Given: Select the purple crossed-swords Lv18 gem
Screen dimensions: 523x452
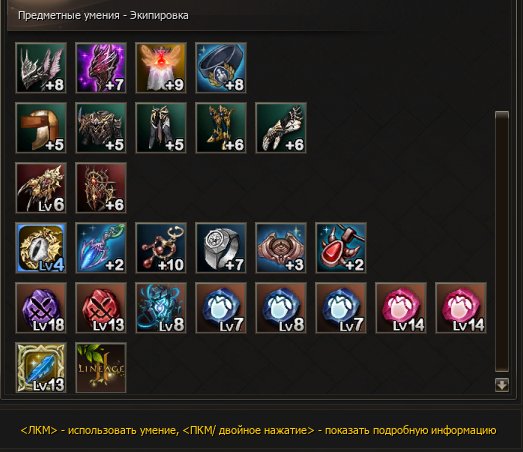Looking at the screenshot, I should [41, 308].
